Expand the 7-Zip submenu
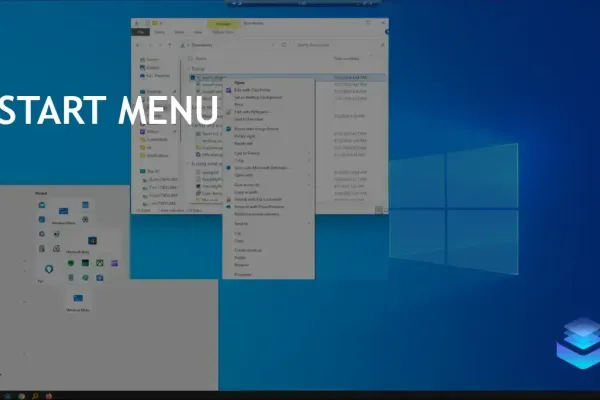Viewport: 600px width, 400px height. 268,161
